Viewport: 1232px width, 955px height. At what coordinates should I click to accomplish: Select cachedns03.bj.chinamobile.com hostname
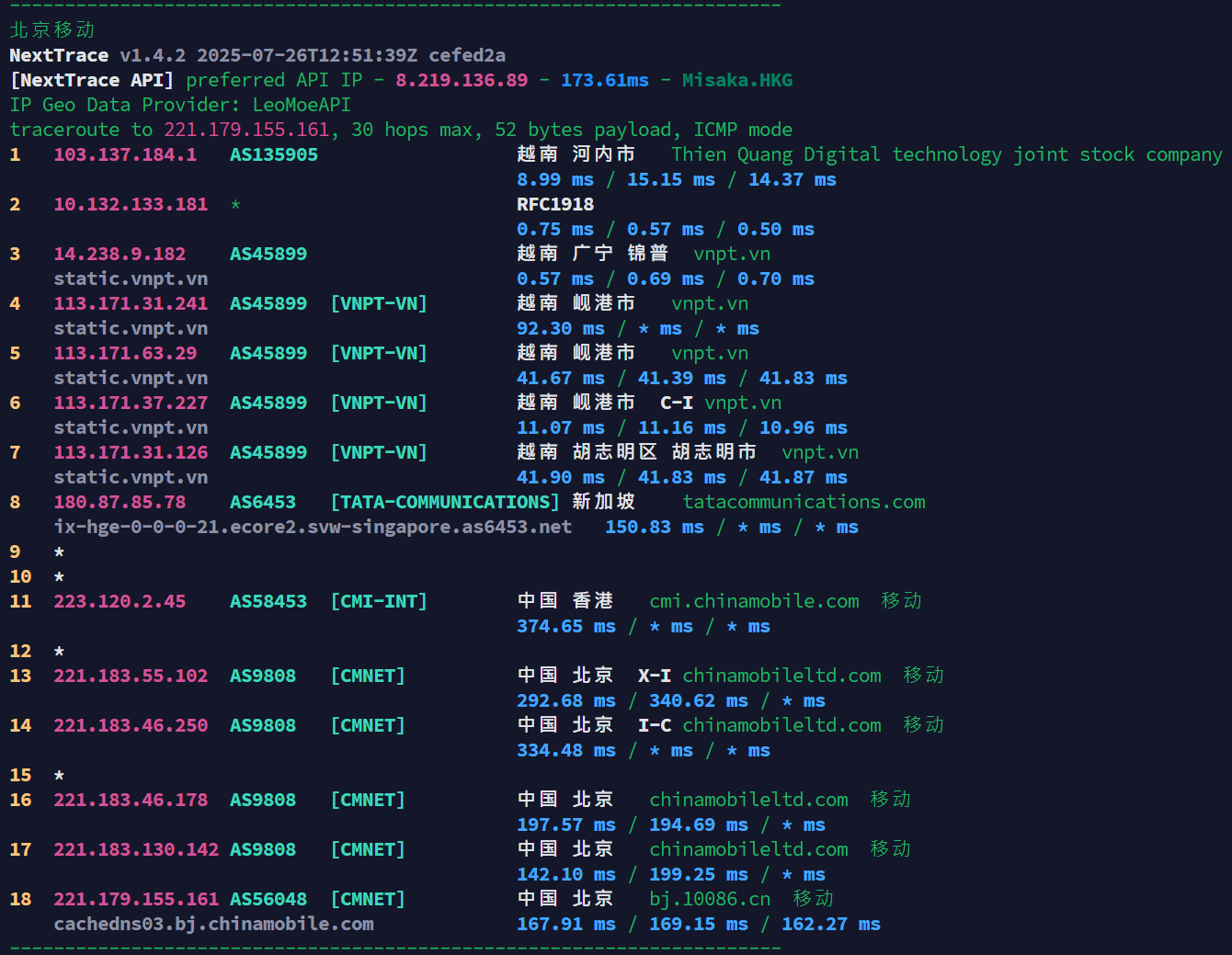coord(213,924)
